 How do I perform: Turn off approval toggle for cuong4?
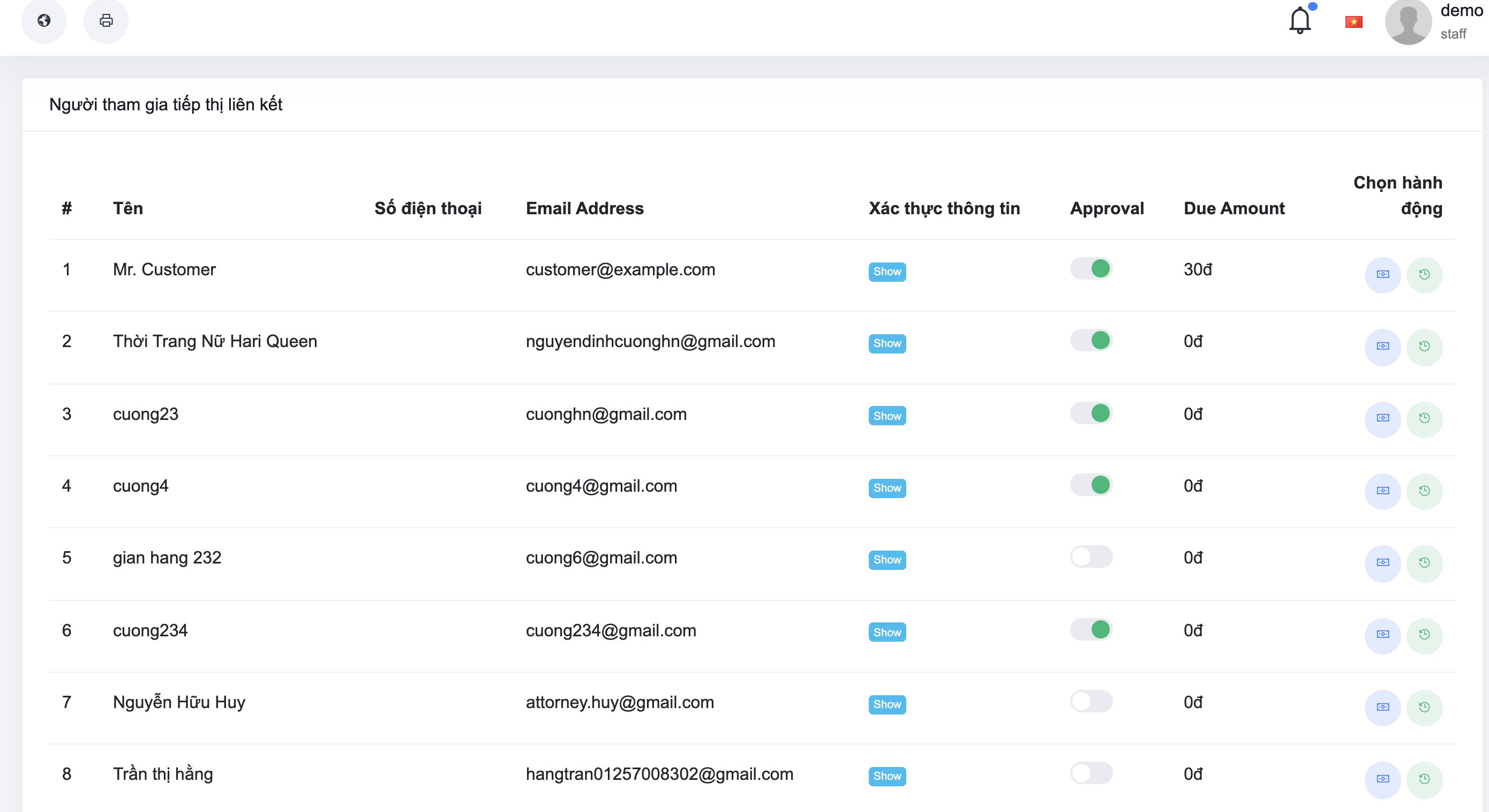pos(1091,485)
